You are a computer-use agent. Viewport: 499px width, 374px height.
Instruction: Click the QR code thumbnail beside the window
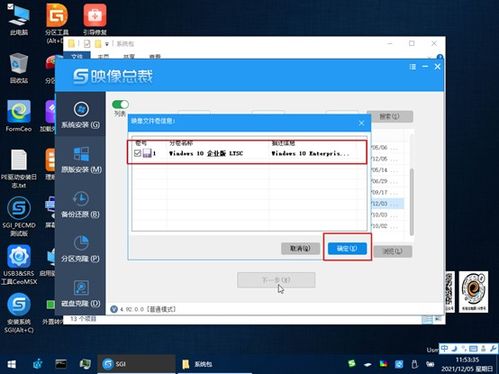point(449,292)
